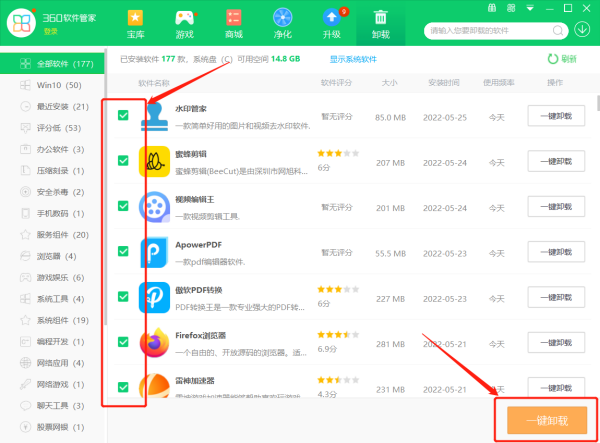Select 编程开发 (1) category
This screenshot has height=443, width=600.
click(52, 342)
